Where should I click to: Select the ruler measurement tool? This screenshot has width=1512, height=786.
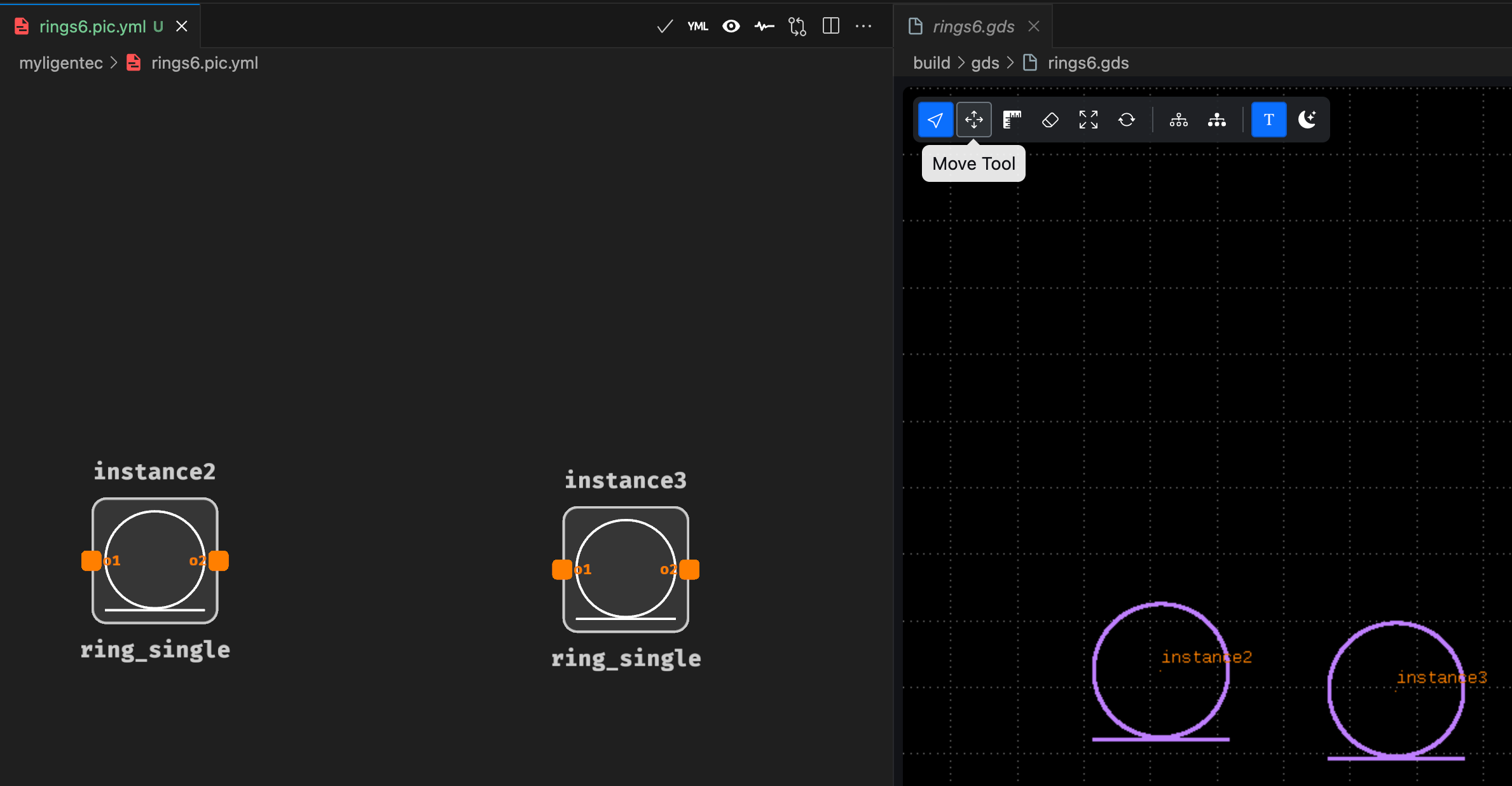point(1012,120)
